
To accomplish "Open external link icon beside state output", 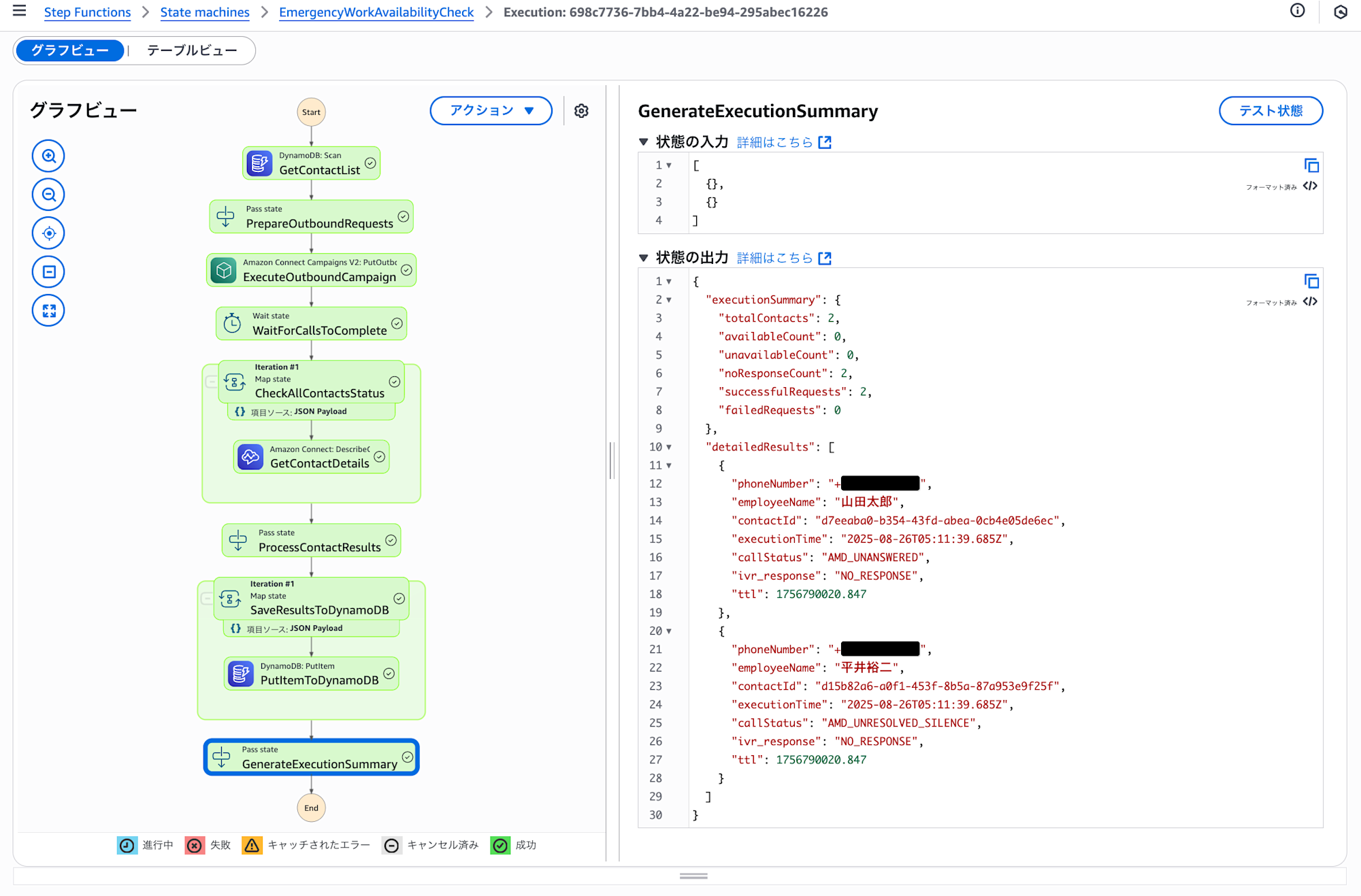I will 825,258.
